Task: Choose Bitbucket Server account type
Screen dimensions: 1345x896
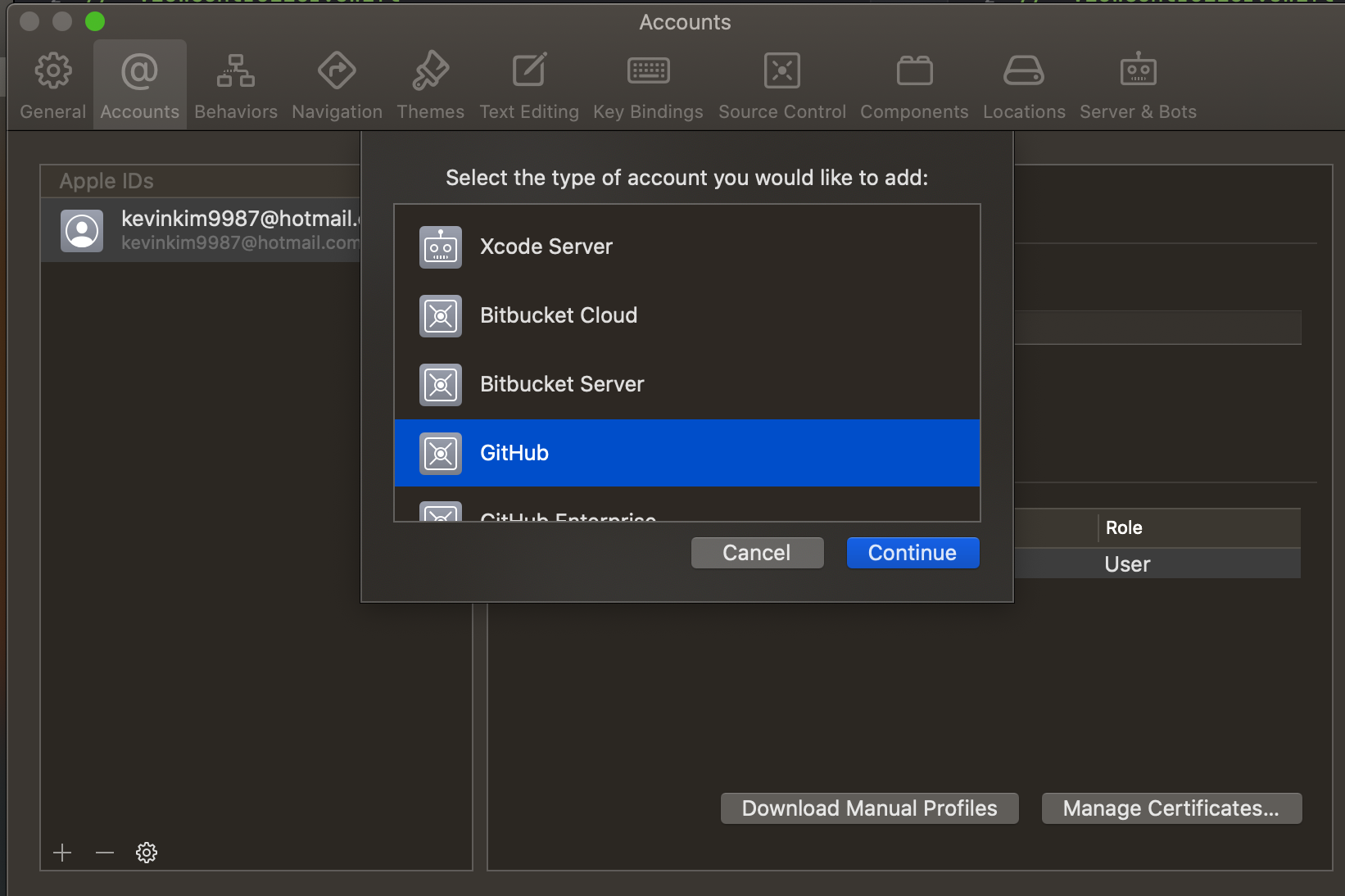Action: 687,384
